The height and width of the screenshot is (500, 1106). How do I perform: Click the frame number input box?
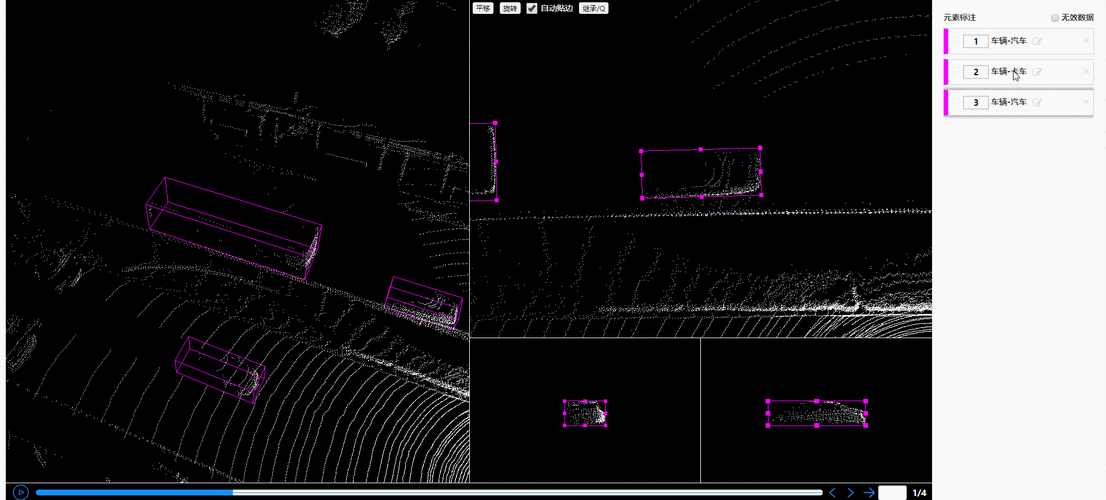[x=891, y=492]
